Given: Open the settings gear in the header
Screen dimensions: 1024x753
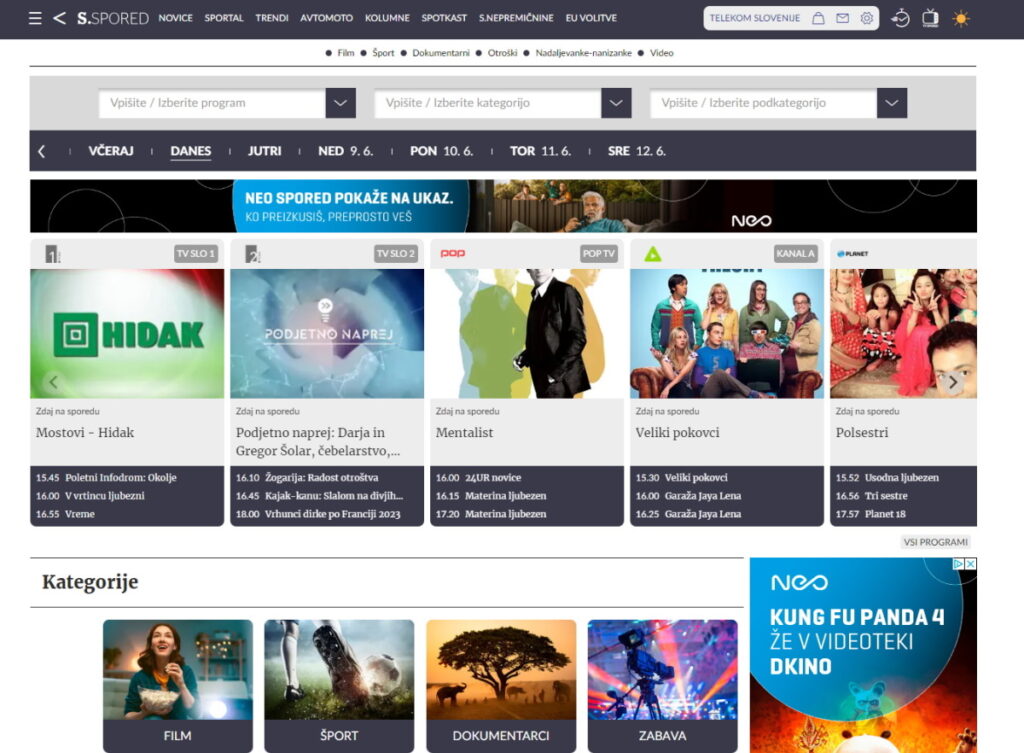Looking at the screenshot, I should pyautogui.click(x=867, y=17).
